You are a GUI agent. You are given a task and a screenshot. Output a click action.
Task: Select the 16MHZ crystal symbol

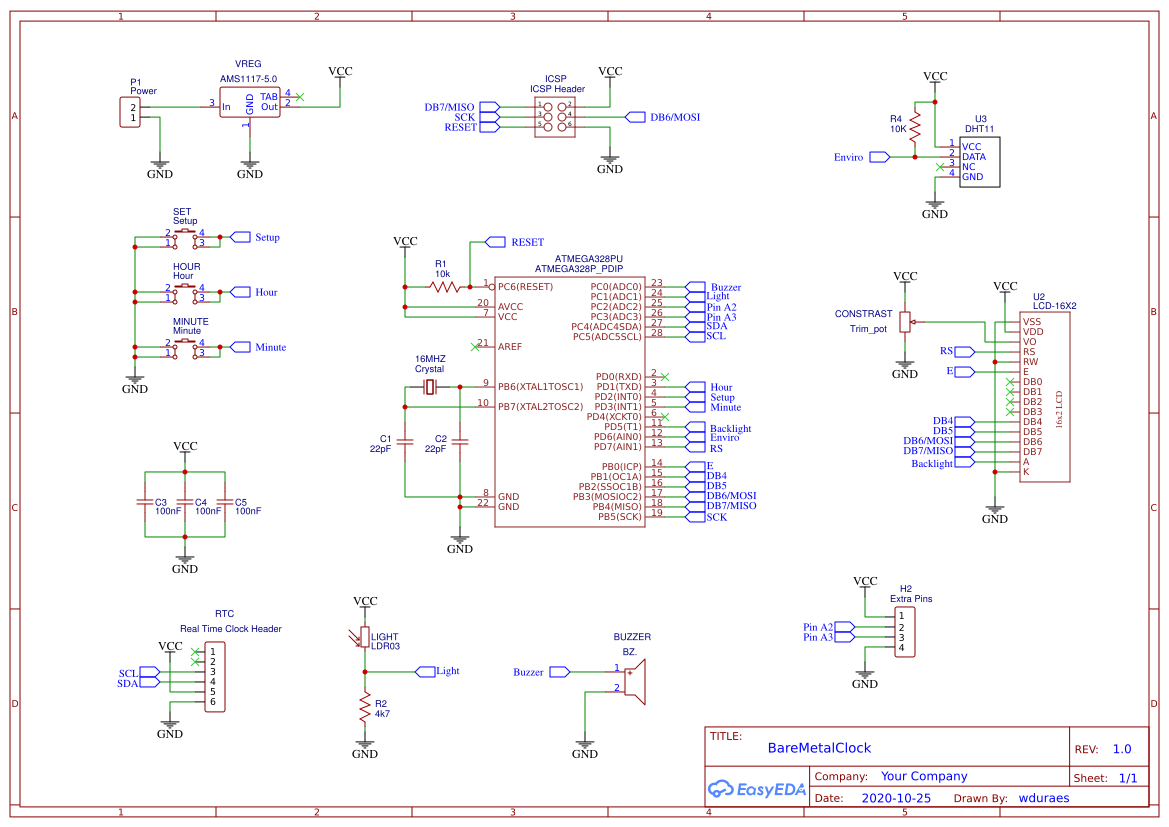tap(431, 387)
